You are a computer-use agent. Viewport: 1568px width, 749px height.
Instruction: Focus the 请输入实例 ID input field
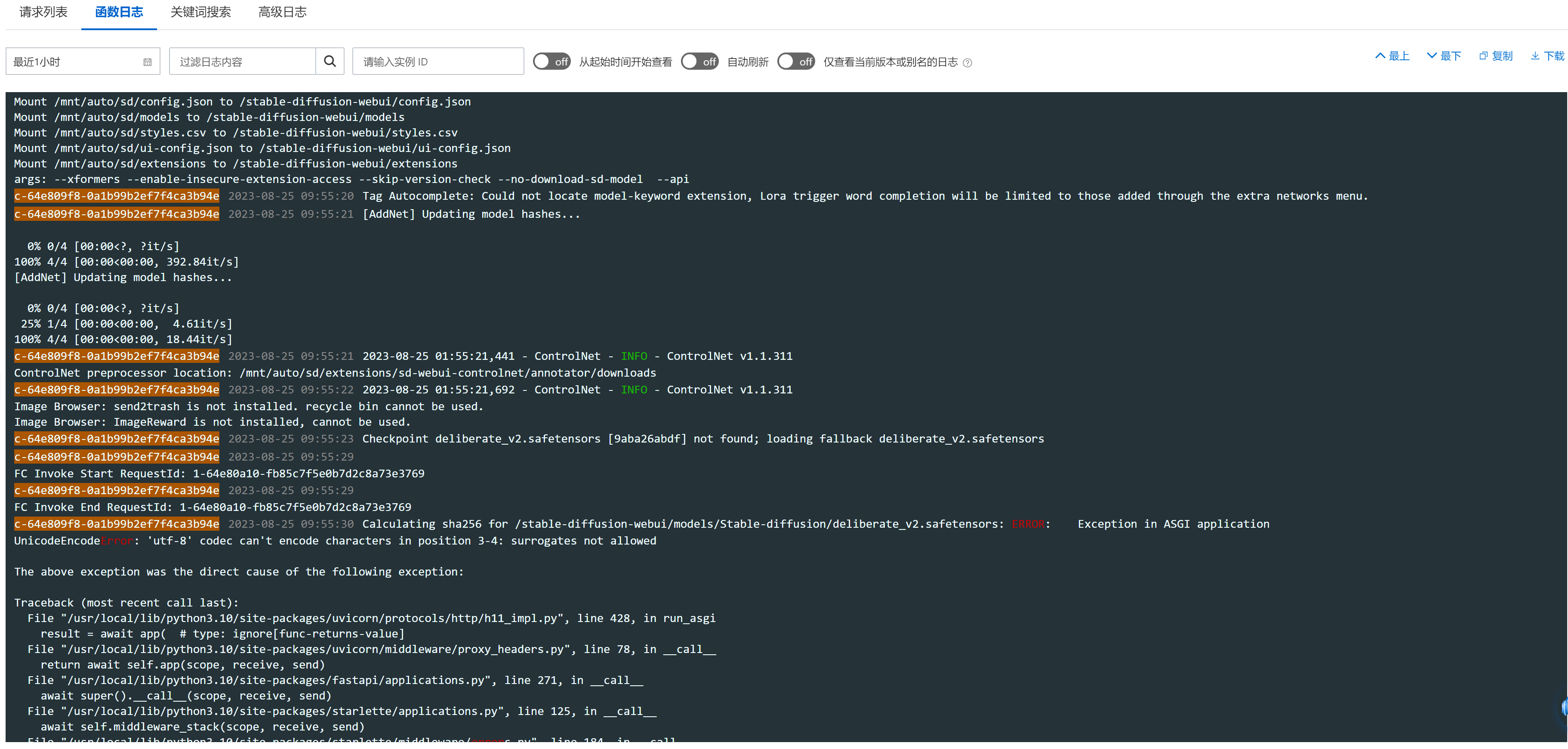point(438,62)
